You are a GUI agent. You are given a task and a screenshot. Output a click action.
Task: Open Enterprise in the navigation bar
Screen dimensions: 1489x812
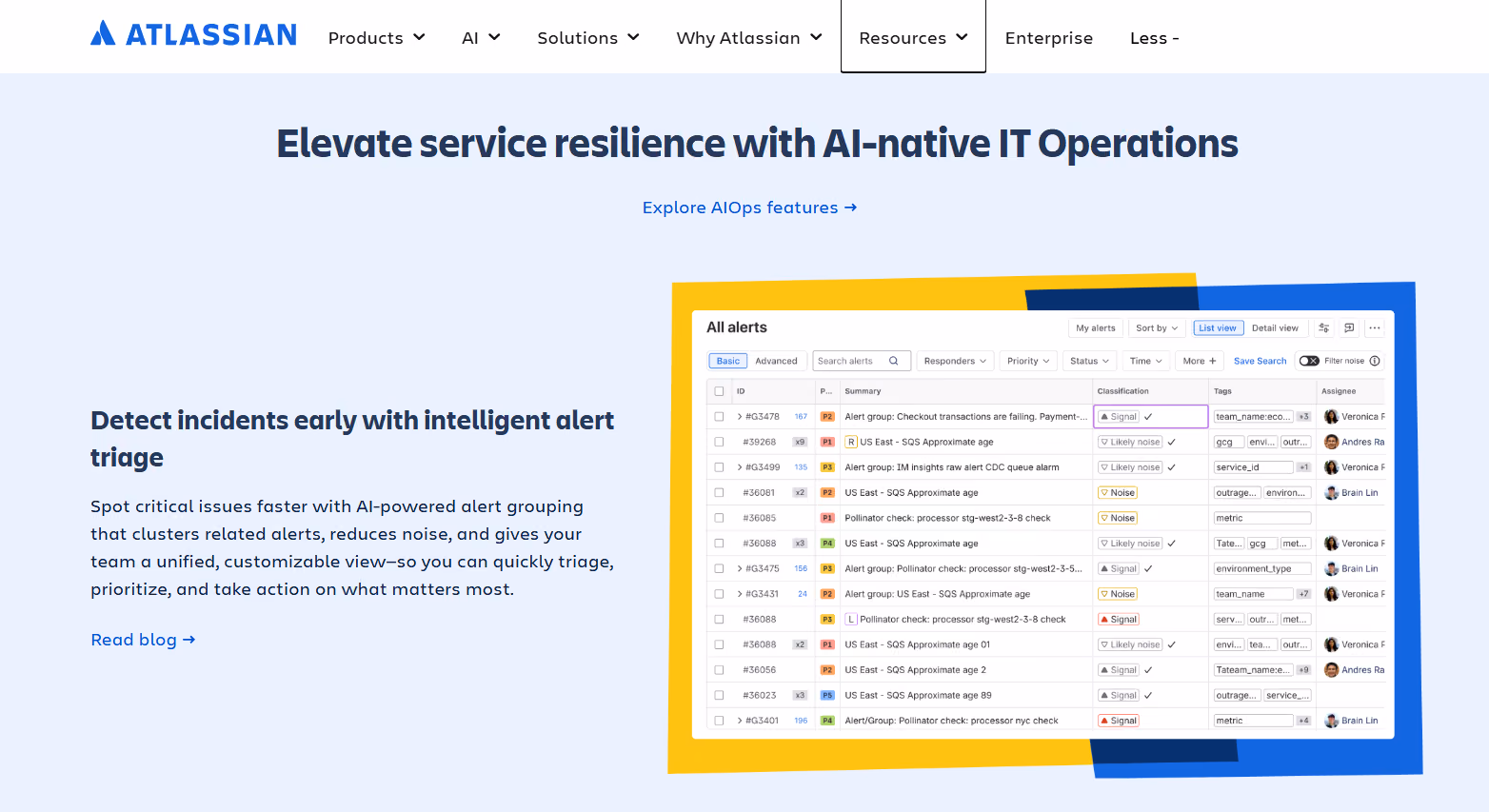point(1049,38)
